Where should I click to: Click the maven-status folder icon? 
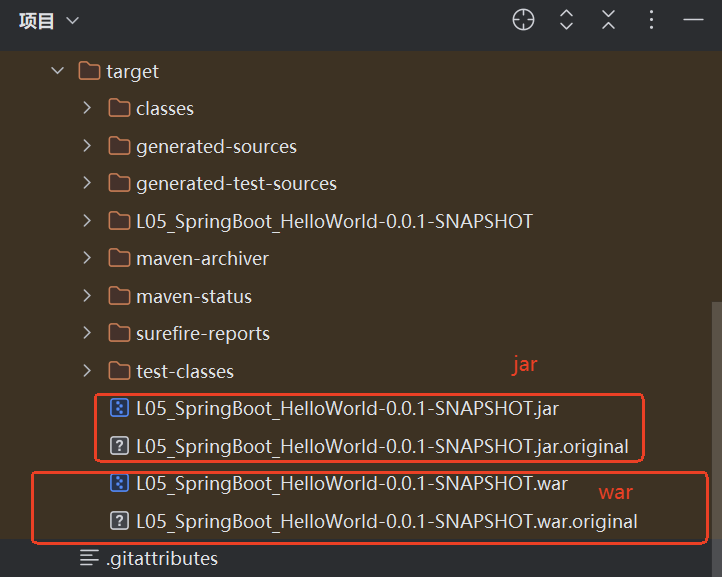[x=119, y=296]
